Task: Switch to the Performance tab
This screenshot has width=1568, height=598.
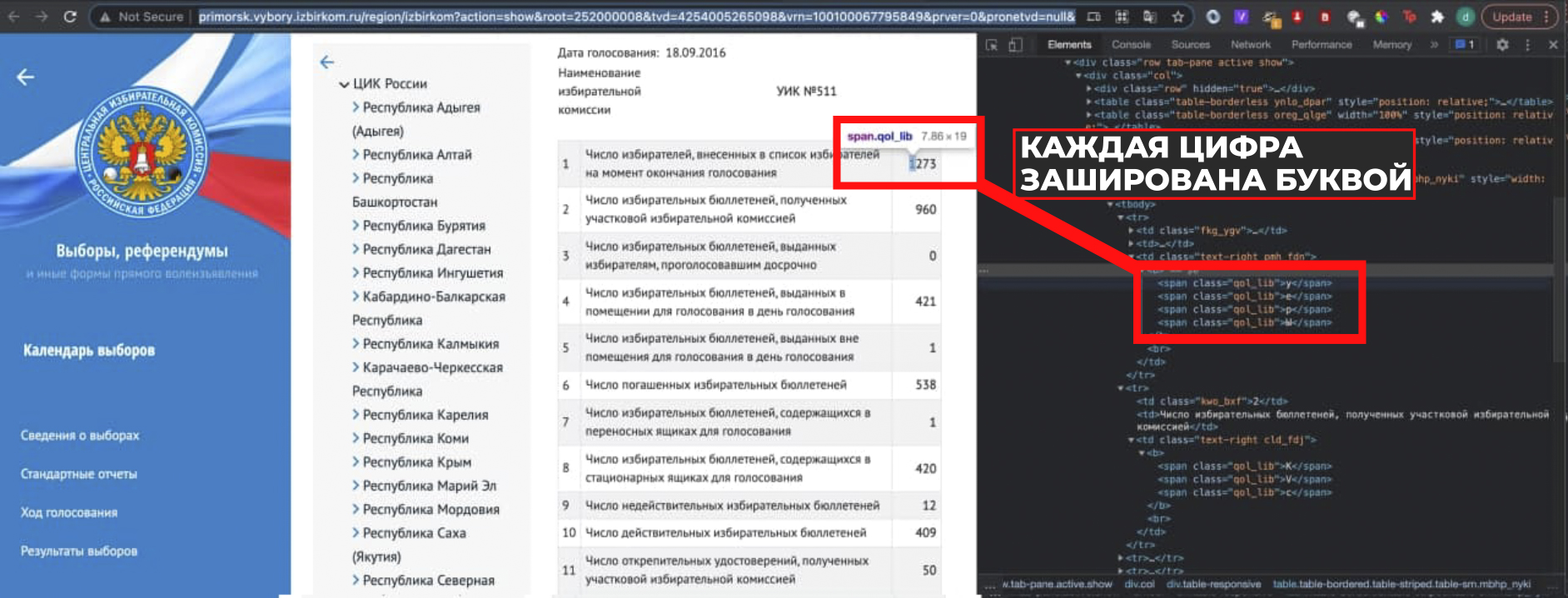Action: click(1322, 45)
